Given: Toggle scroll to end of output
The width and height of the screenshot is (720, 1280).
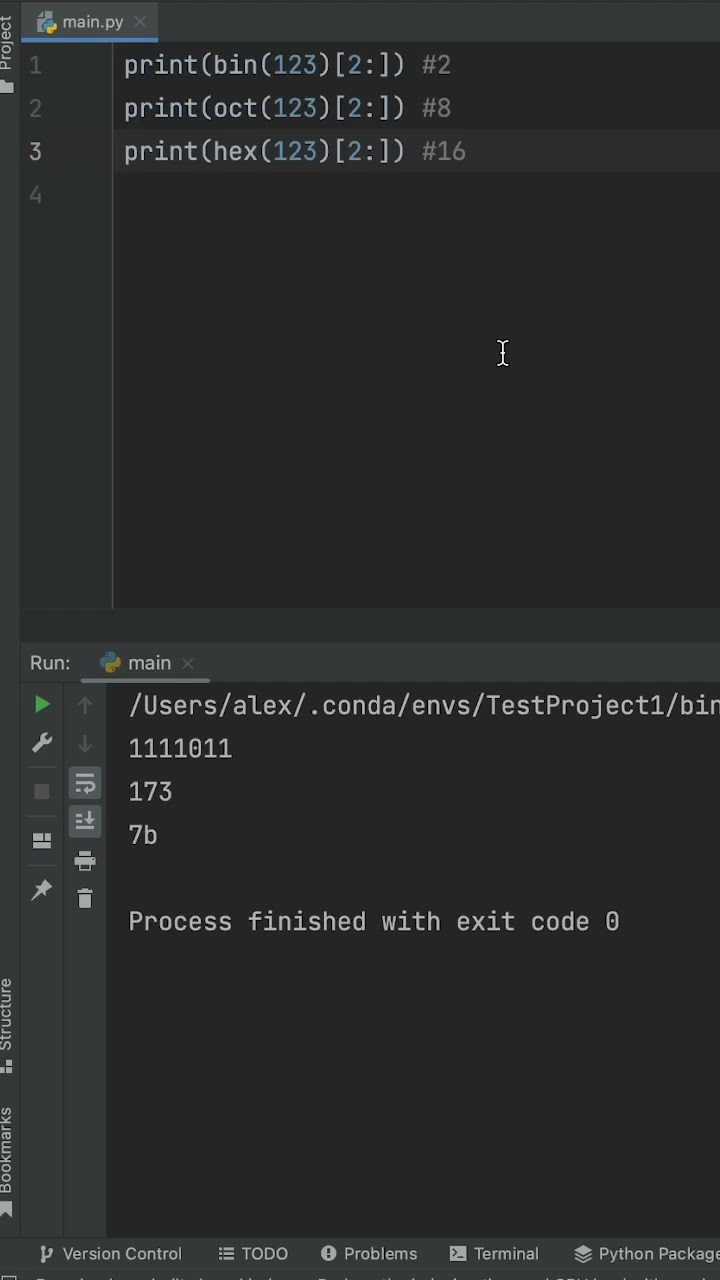Looking at the screenshot, I should (85, 821).
